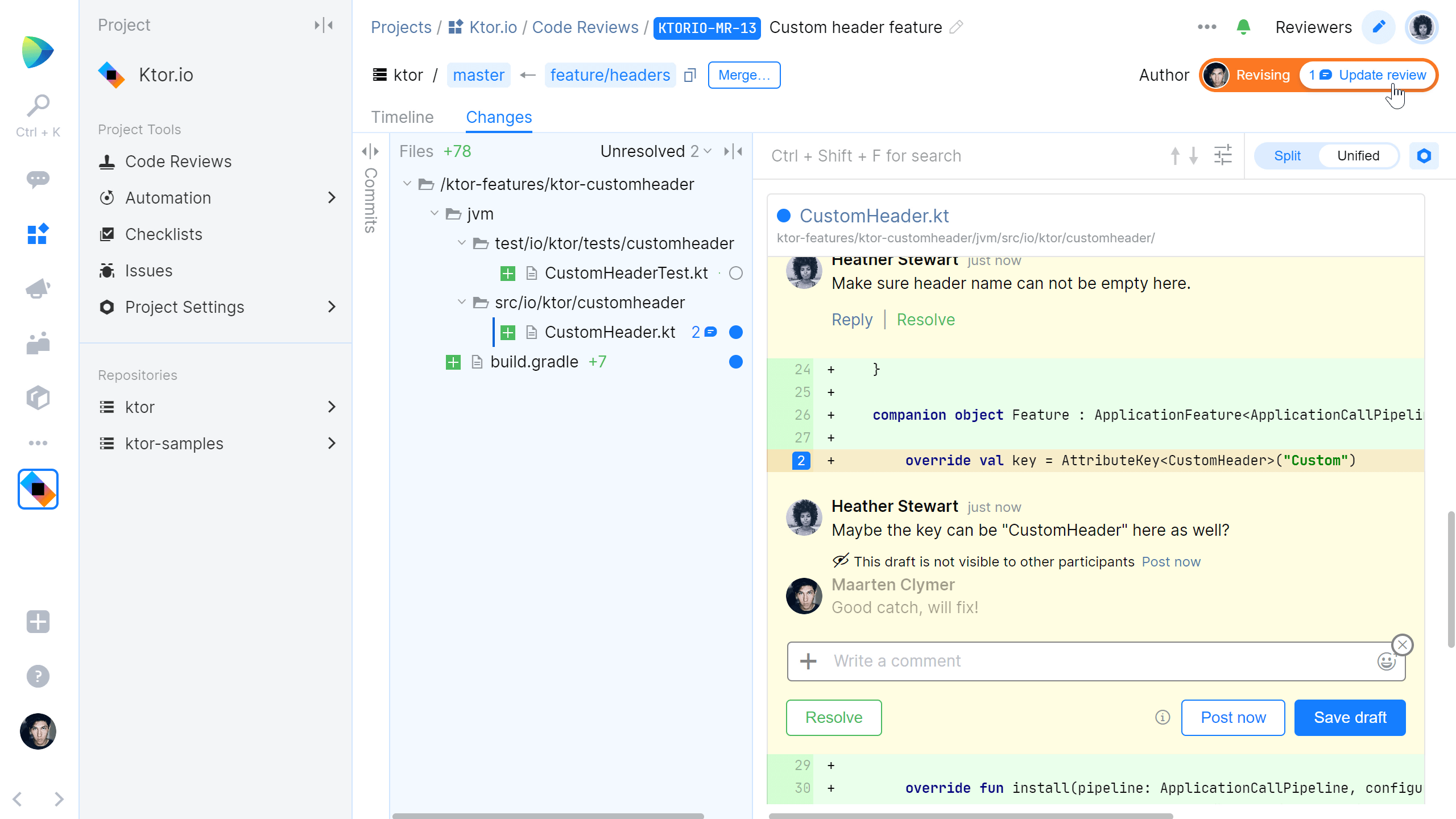Open the Teams icon in sidebar
The height and width of the screenshot is (819, 1456).
(x=38, y=343)
